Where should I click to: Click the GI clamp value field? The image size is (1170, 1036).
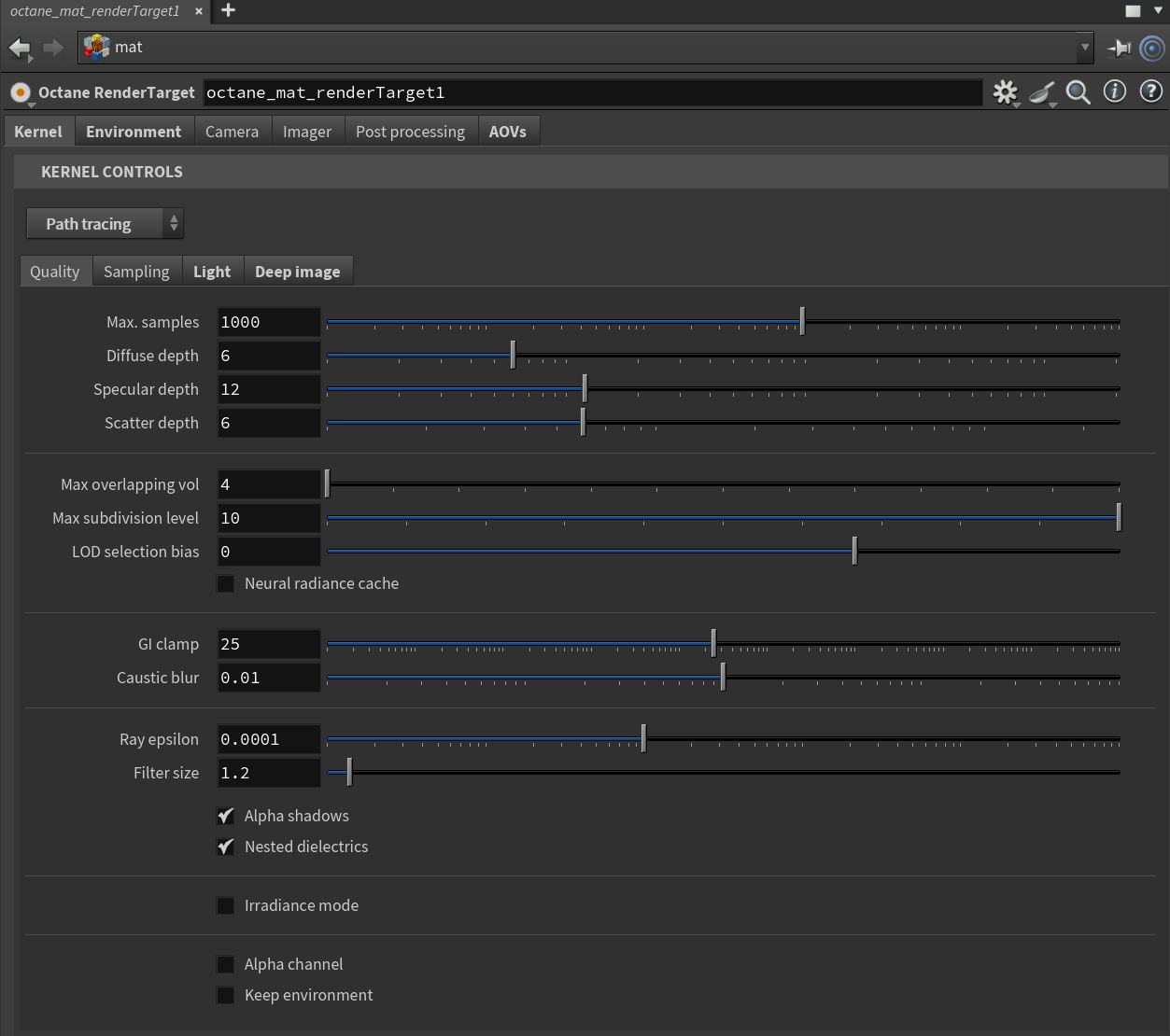tap(268, 644)
